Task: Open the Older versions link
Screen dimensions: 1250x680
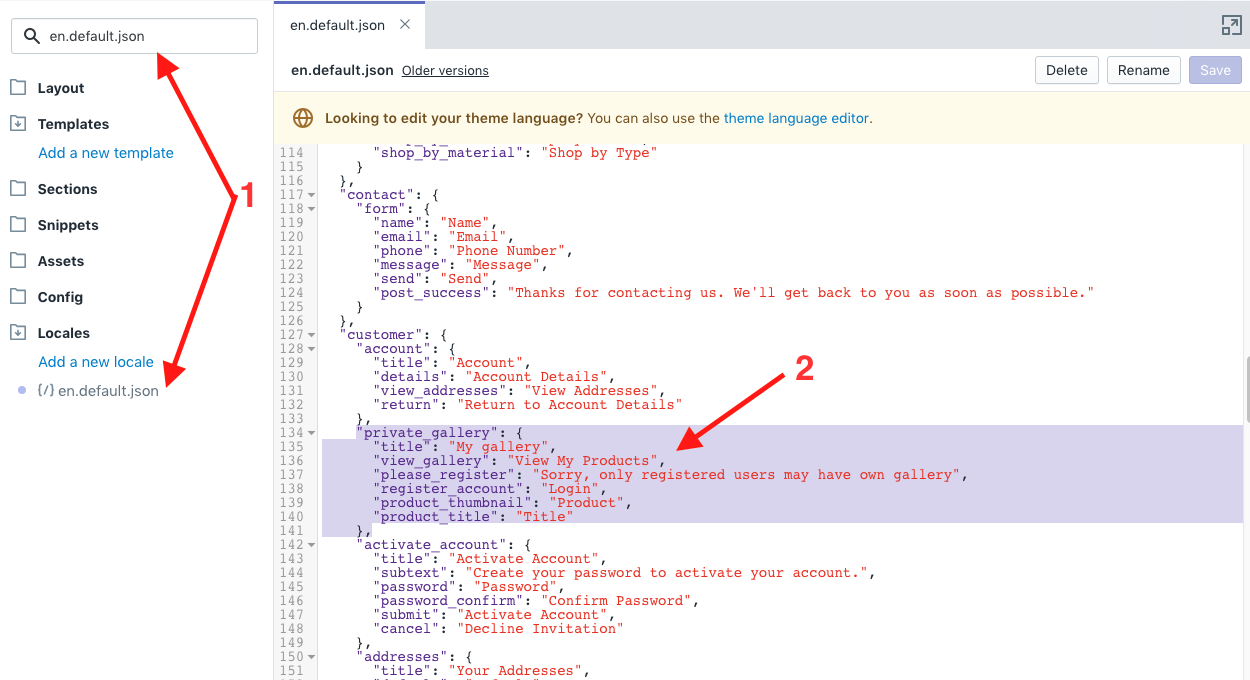Action: point(445,70)
